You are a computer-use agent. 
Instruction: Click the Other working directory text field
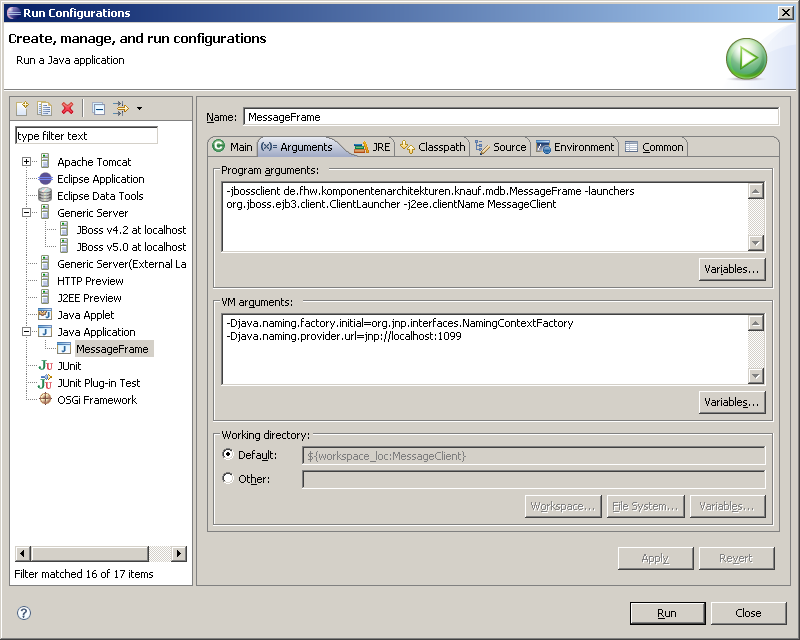pyautogui.click(x=534, y=479)
